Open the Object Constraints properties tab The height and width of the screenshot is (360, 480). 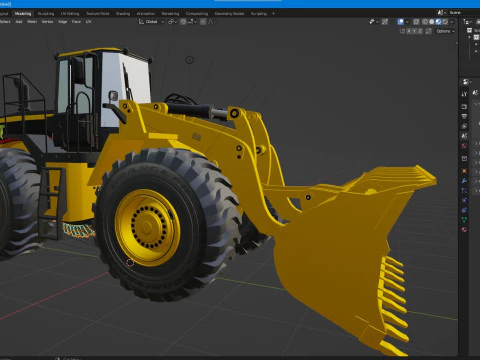point(464,210)
